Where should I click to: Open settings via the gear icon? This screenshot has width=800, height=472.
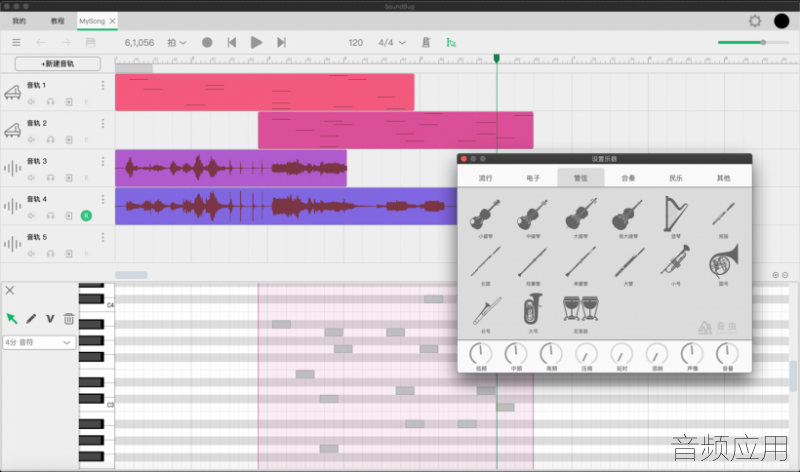coord(755,21)
